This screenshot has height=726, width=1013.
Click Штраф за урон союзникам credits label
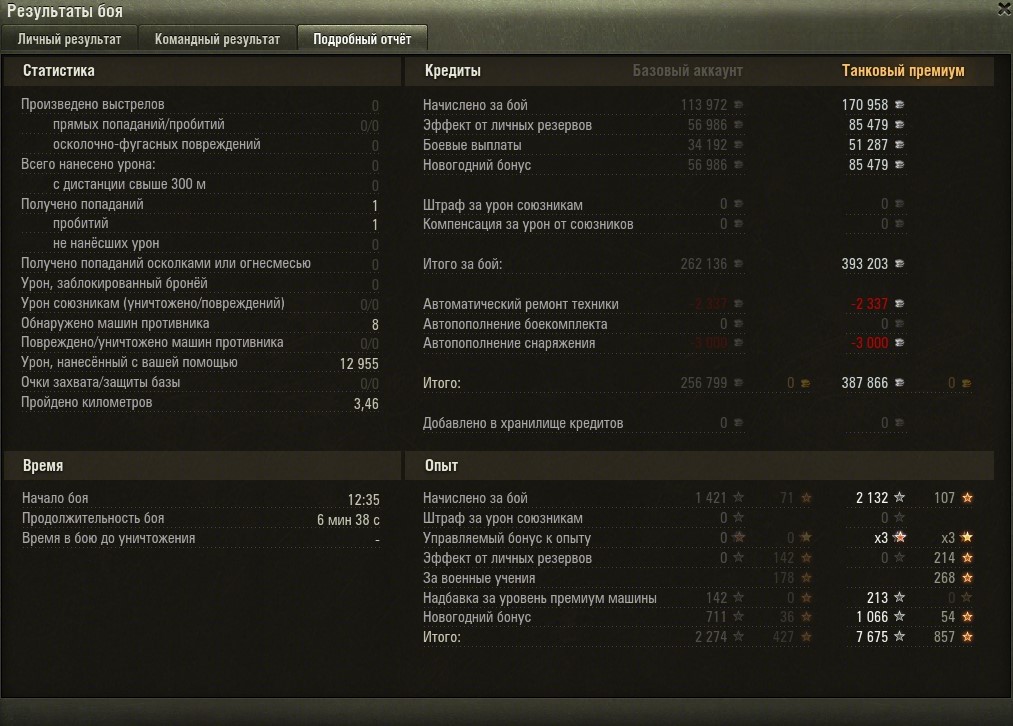(x=503, y=205)
